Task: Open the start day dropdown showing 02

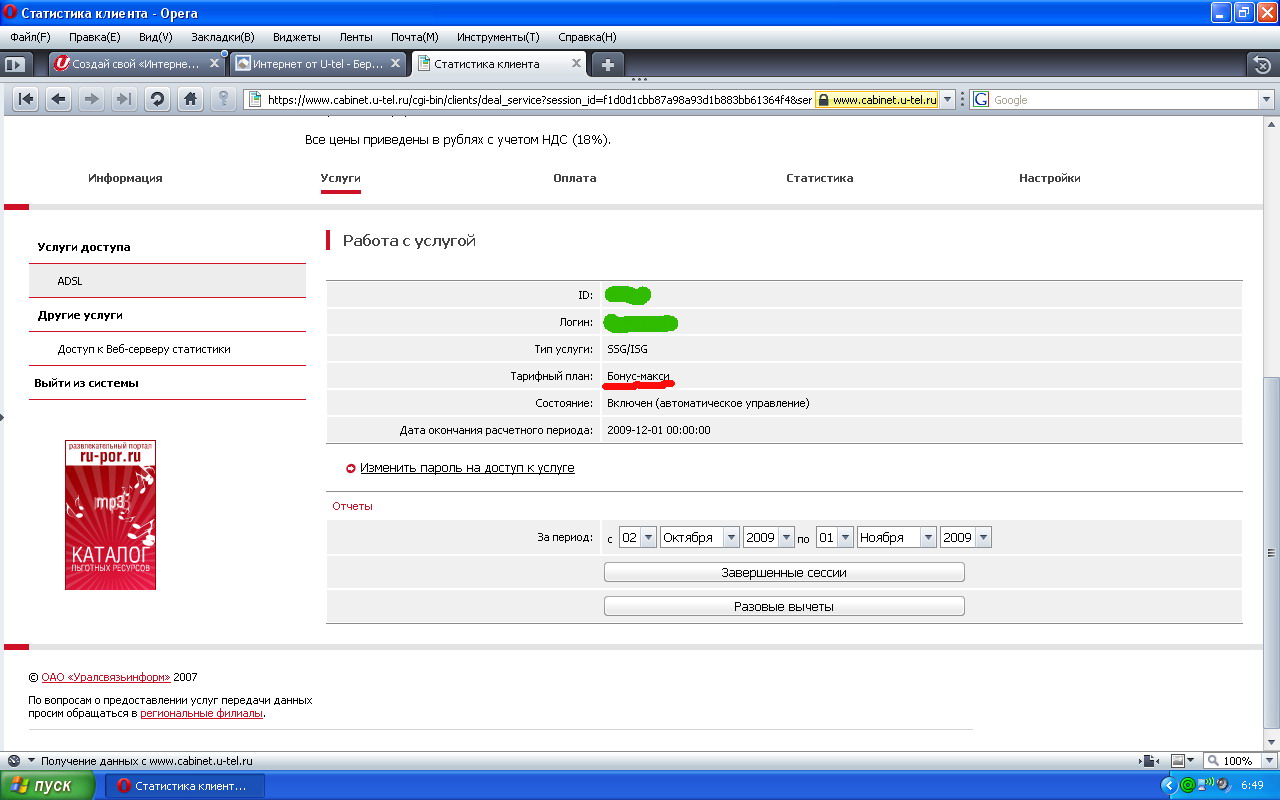Action: [x=637, y=537]
